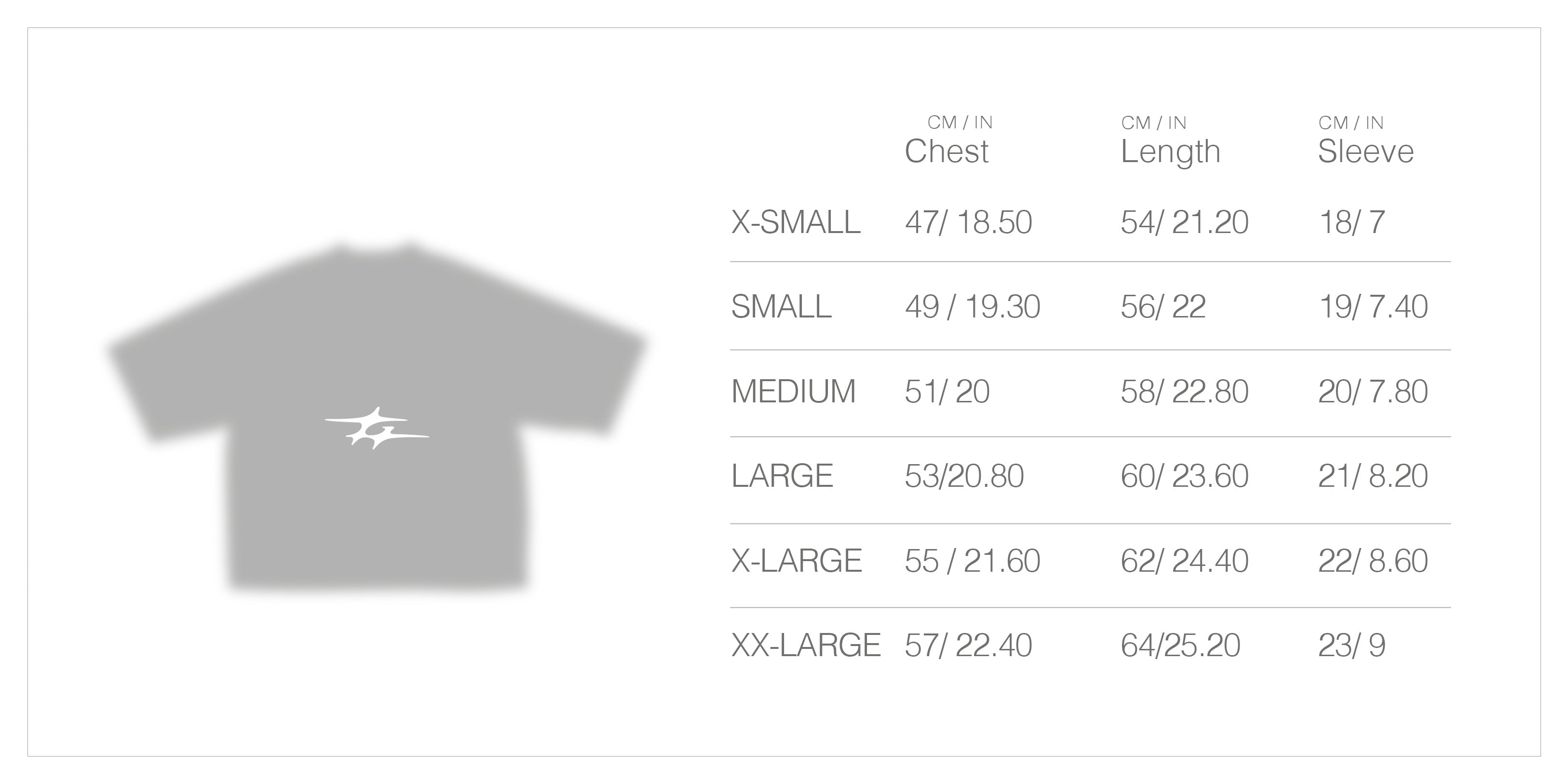The width and height of the screenshot is (1568, 784).
Task: Click the 62/ 24.40 length measurement
Action: (x=1184, y=561)
